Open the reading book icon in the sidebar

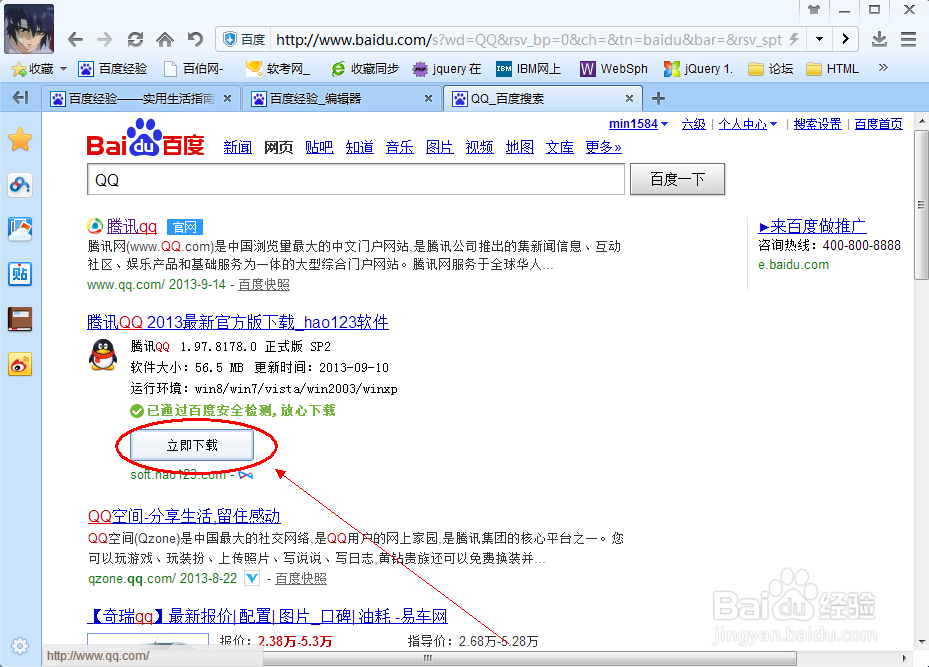click(20, 319)
